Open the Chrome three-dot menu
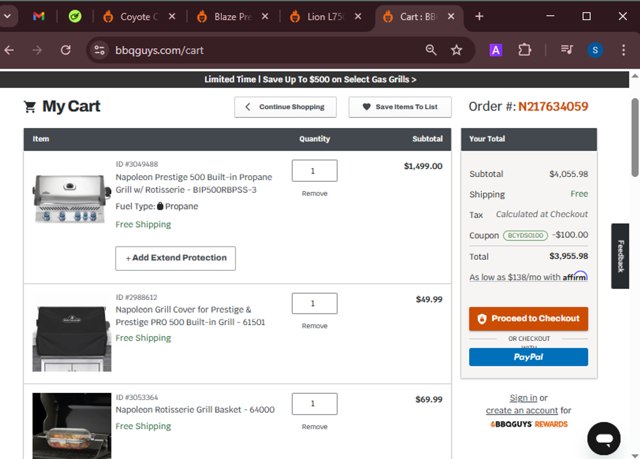The image size is (640, 459). [623, 50]
